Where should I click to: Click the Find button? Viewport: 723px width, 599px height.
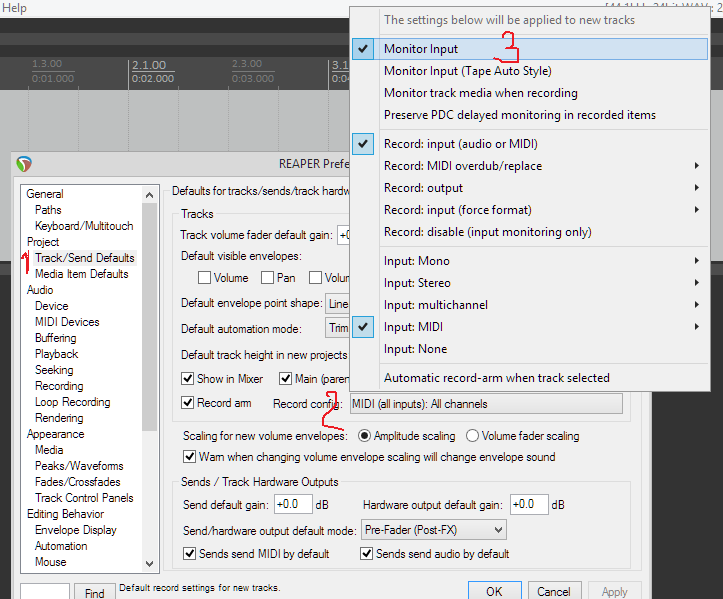95,593
